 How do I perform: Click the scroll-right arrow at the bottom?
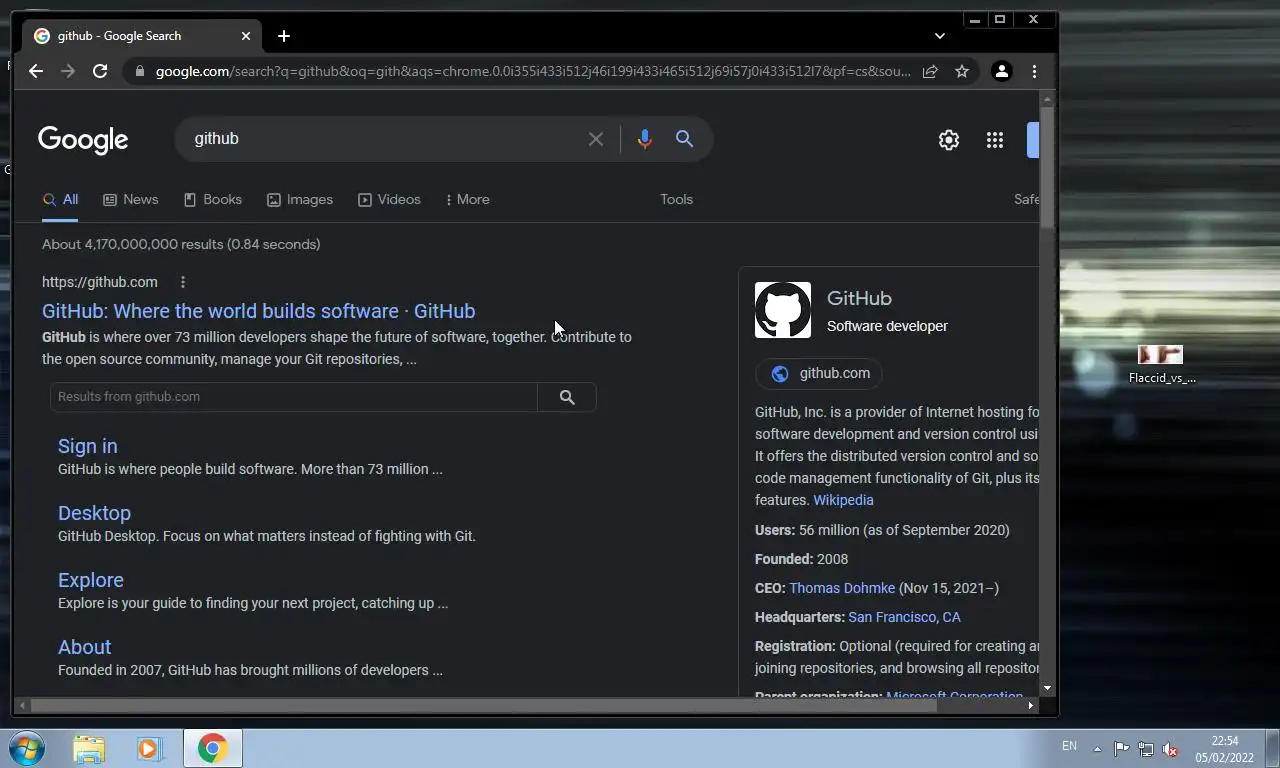pyautogui.click(x=1031, y=705)
